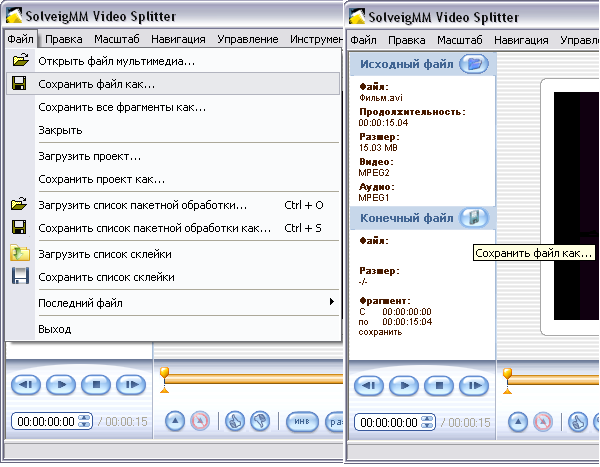Click open-folder icon beside Открыть файл мультимедиа

tap(20, 60)
